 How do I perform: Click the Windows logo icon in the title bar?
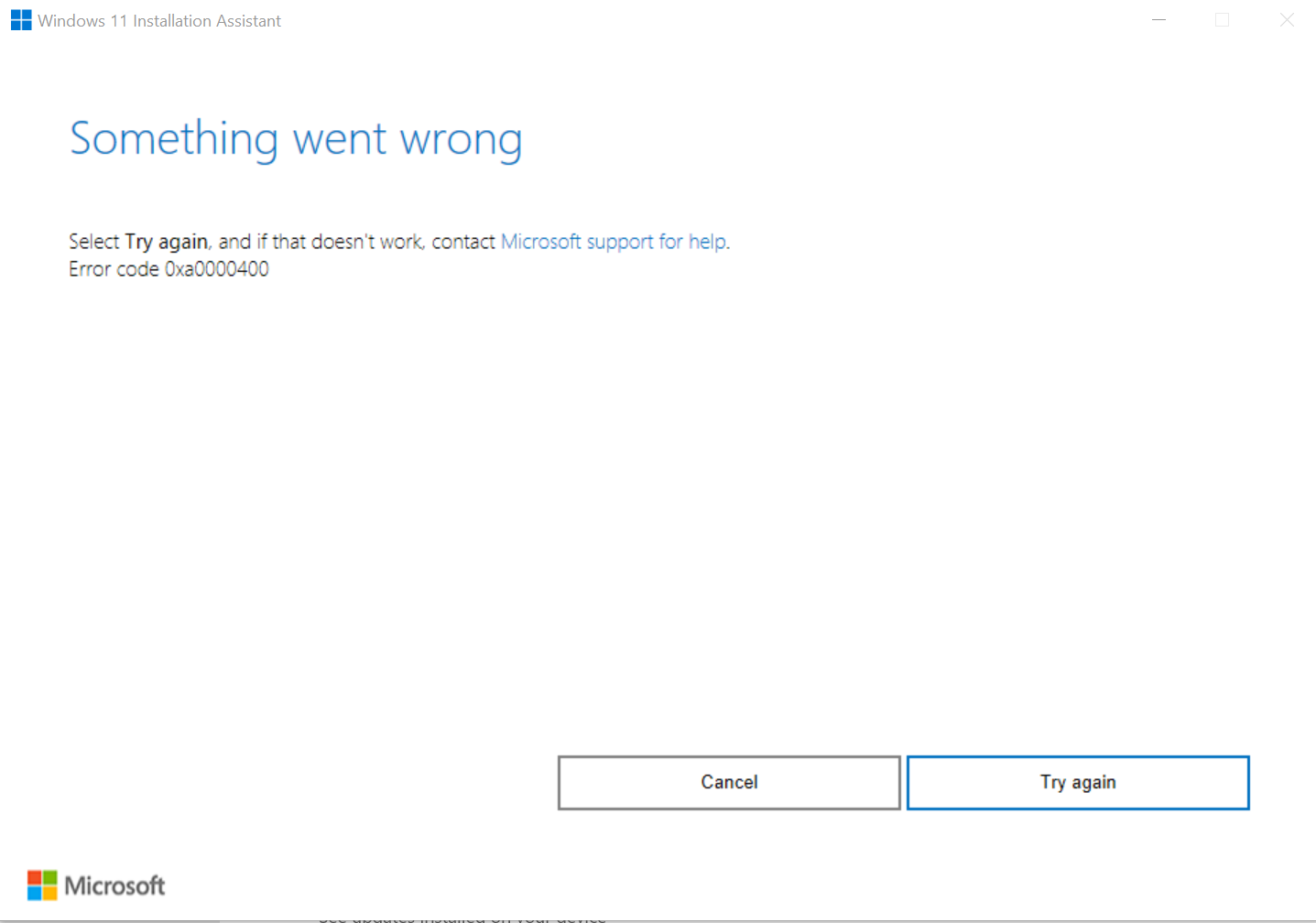click(21, 20)
